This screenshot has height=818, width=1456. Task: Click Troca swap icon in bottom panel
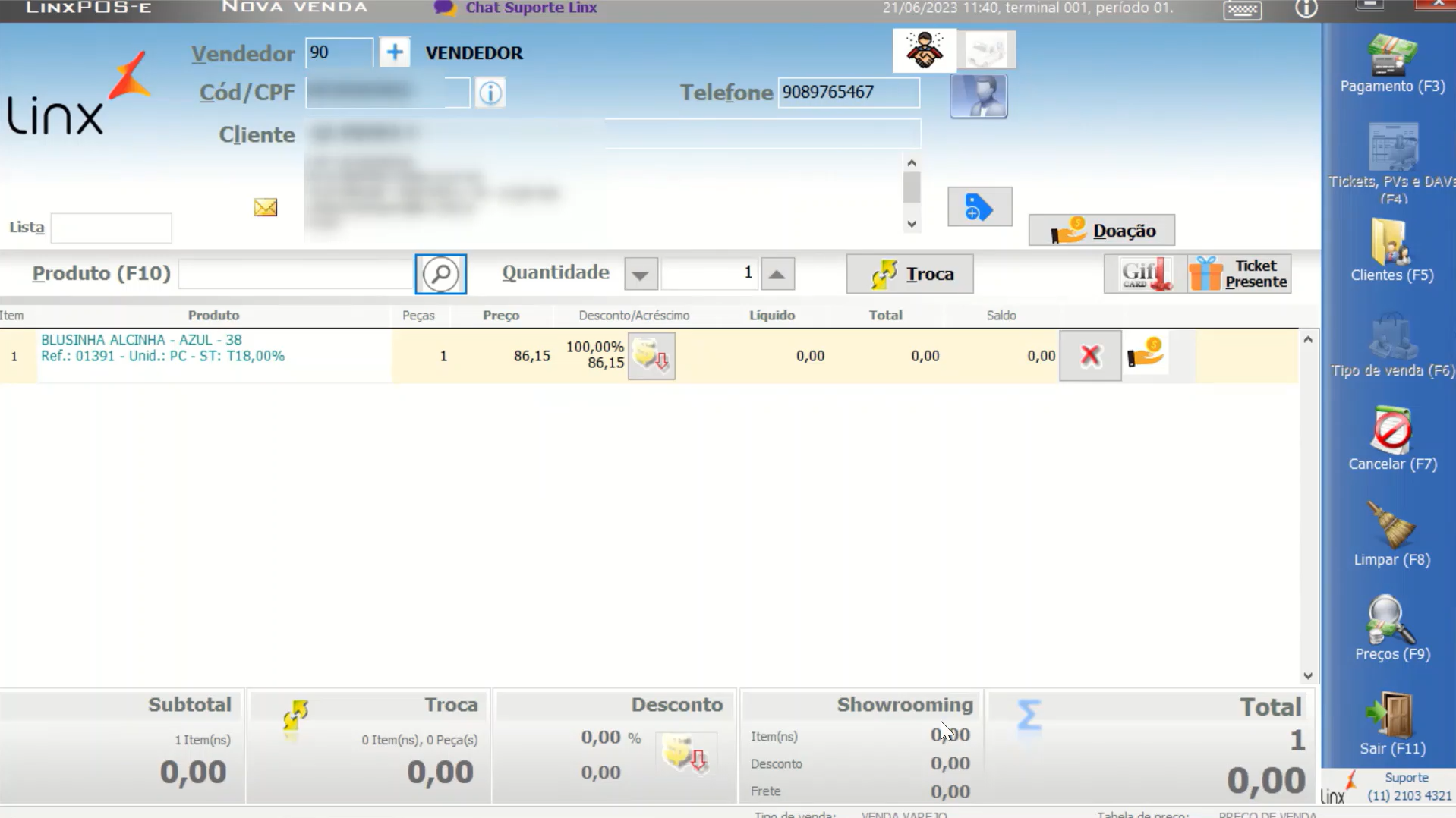point(295,716)
